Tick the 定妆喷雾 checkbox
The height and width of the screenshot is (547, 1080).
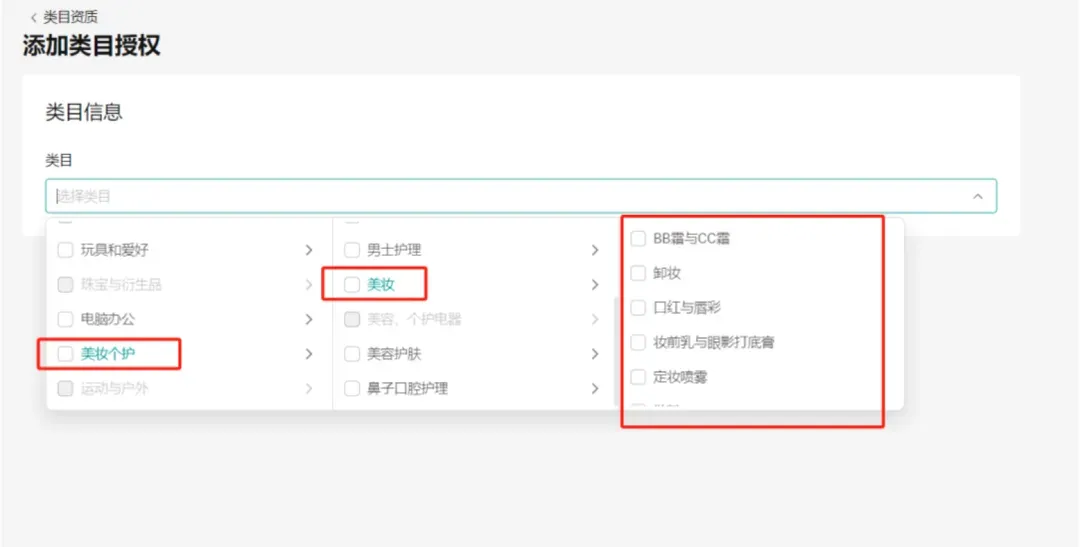(x=638, y=377)
